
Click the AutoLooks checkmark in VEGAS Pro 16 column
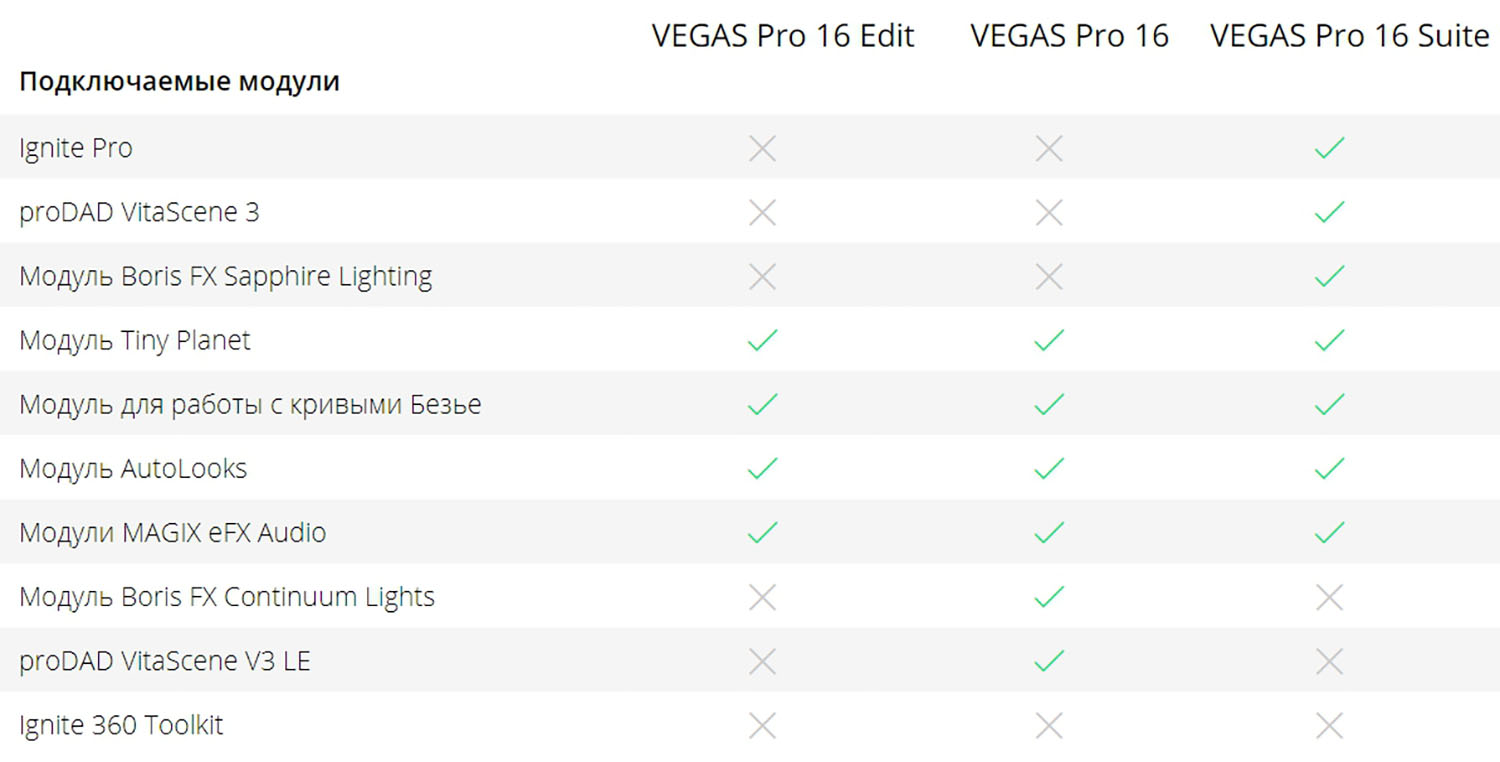1049,469
